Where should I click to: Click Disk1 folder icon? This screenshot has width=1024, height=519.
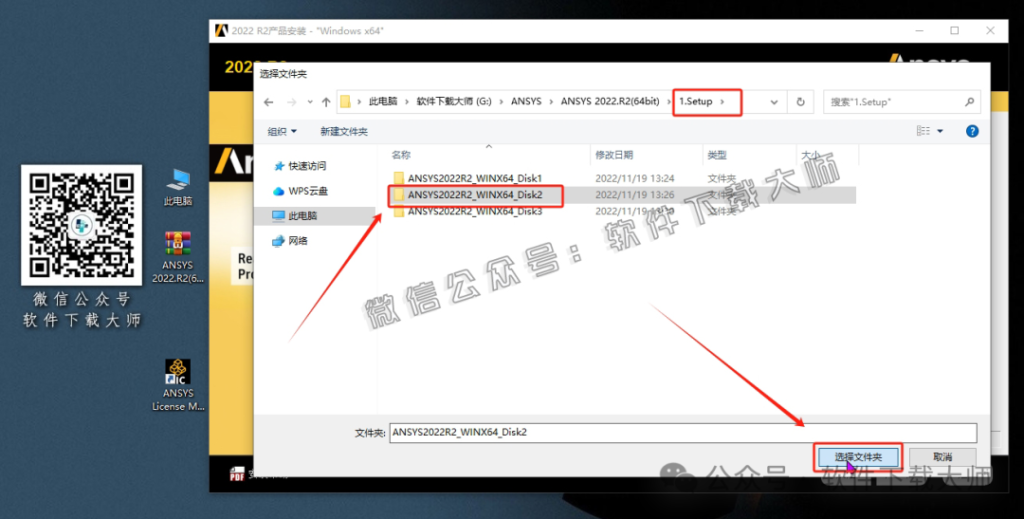click(398, 178)
